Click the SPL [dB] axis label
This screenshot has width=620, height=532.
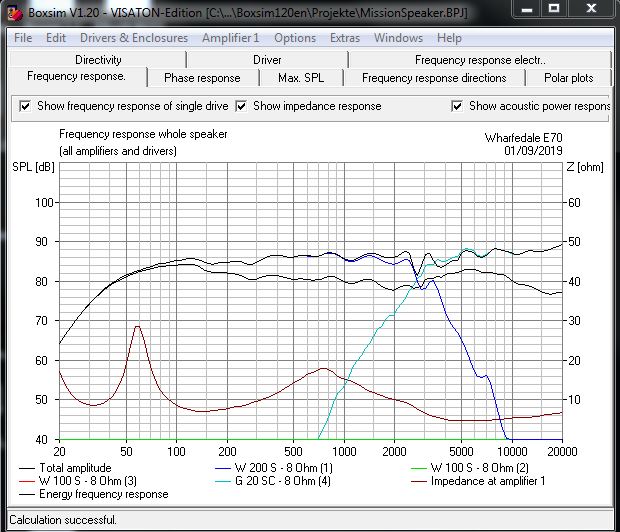click(x=34, y=167)
